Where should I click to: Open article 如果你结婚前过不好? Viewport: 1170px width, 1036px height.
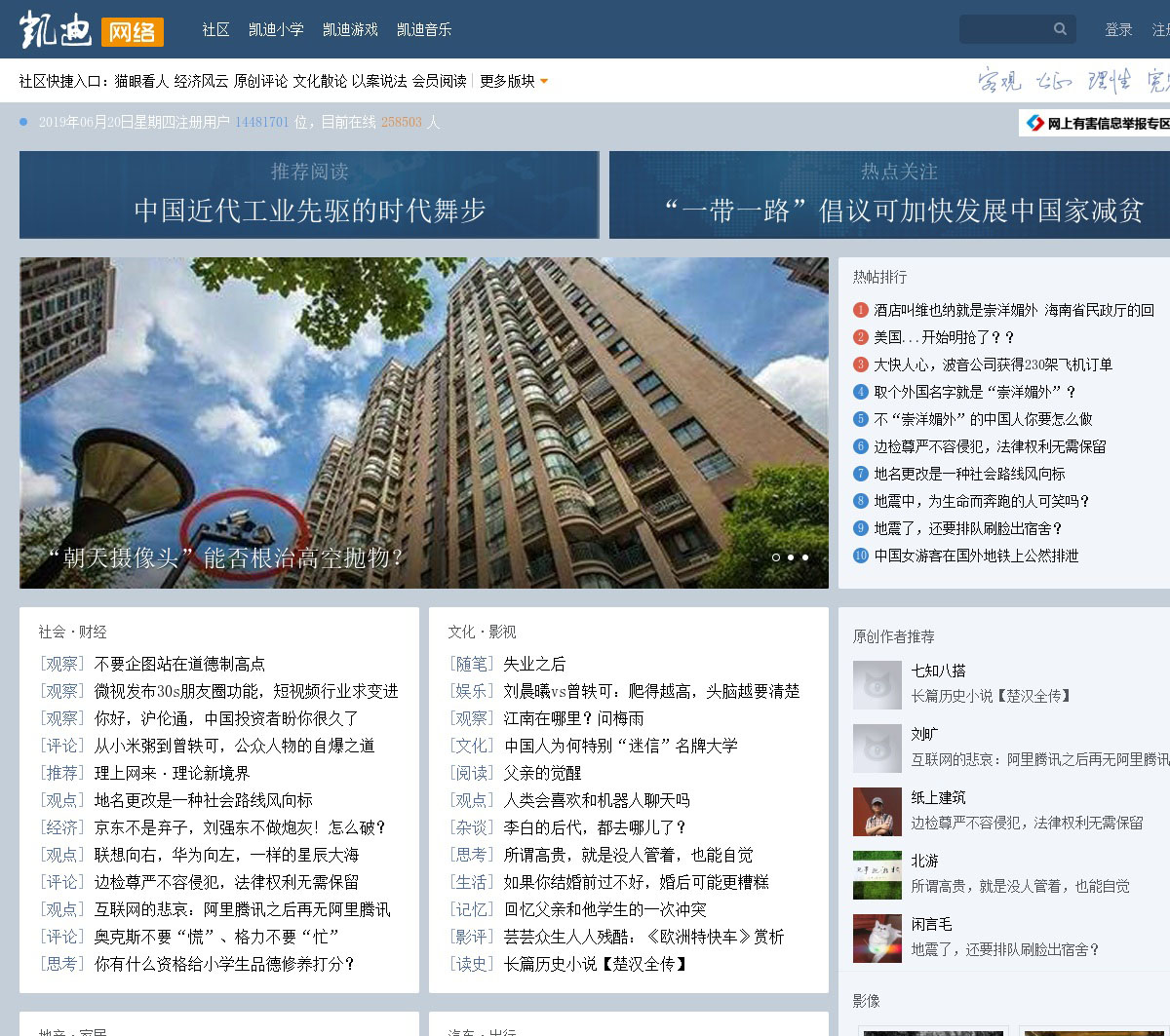(636, 882)
